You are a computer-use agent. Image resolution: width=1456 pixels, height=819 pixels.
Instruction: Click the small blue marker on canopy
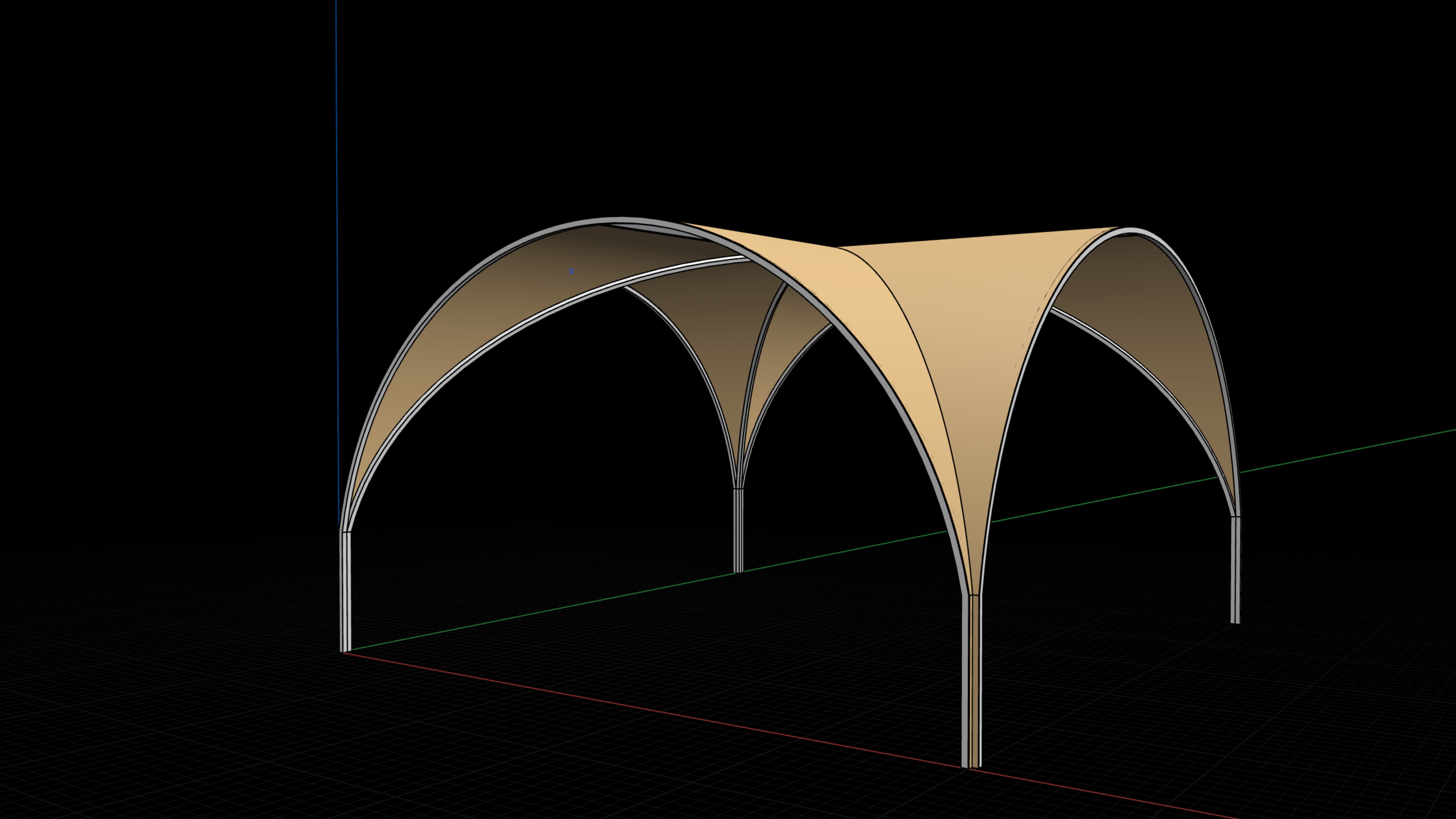[x=571, y=271]
